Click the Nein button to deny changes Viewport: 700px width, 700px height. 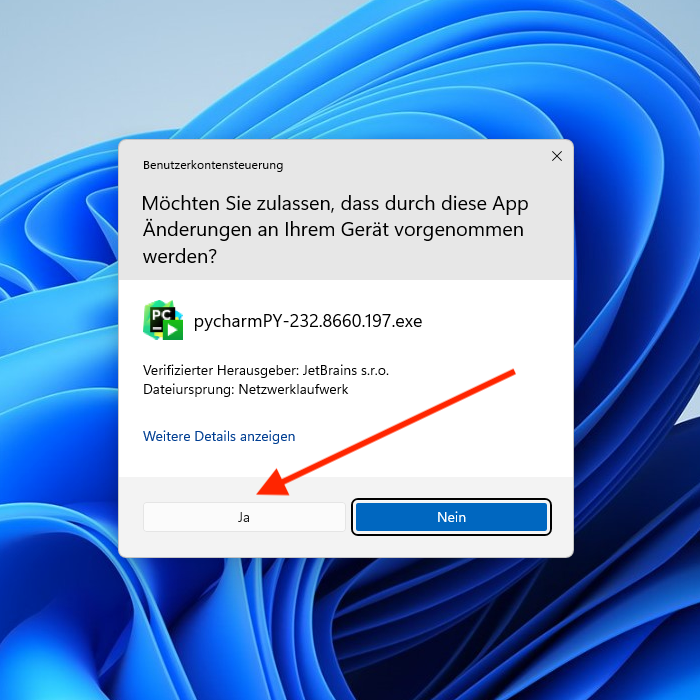coord(451,517)
